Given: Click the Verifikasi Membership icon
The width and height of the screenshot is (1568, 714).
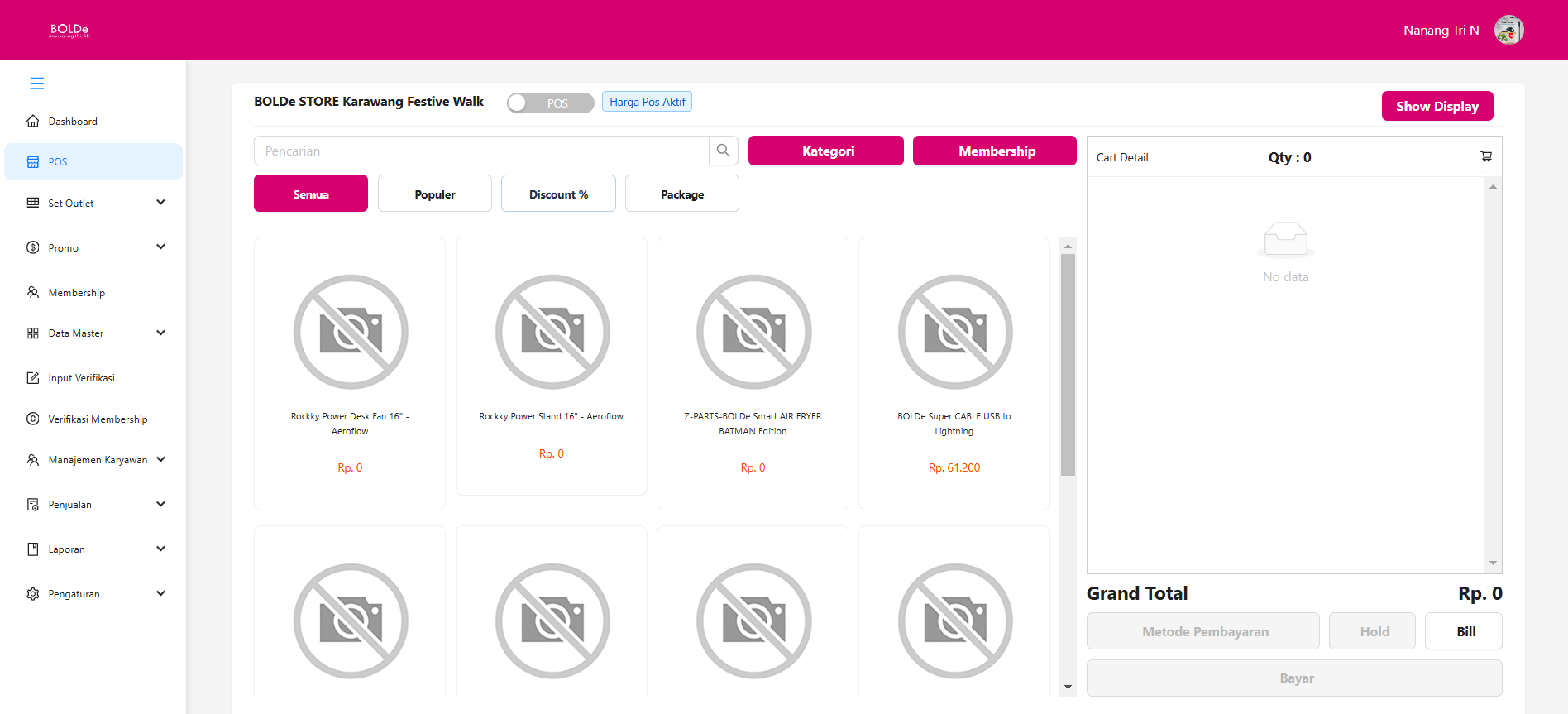Looking at the screenshot, I should point(33,419).
